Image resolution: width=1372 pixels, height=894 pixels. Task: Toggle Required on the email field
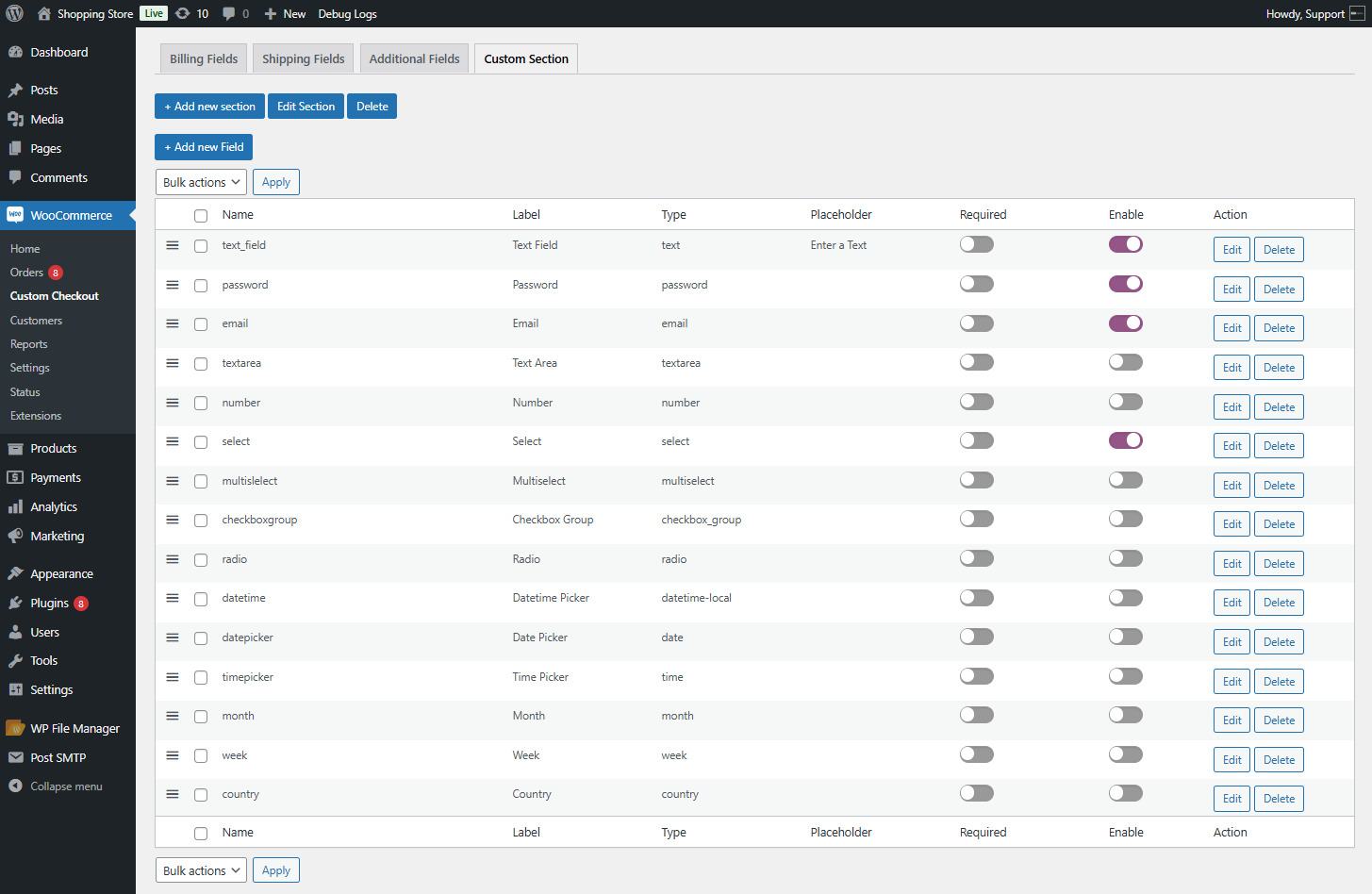click(976, 323)
